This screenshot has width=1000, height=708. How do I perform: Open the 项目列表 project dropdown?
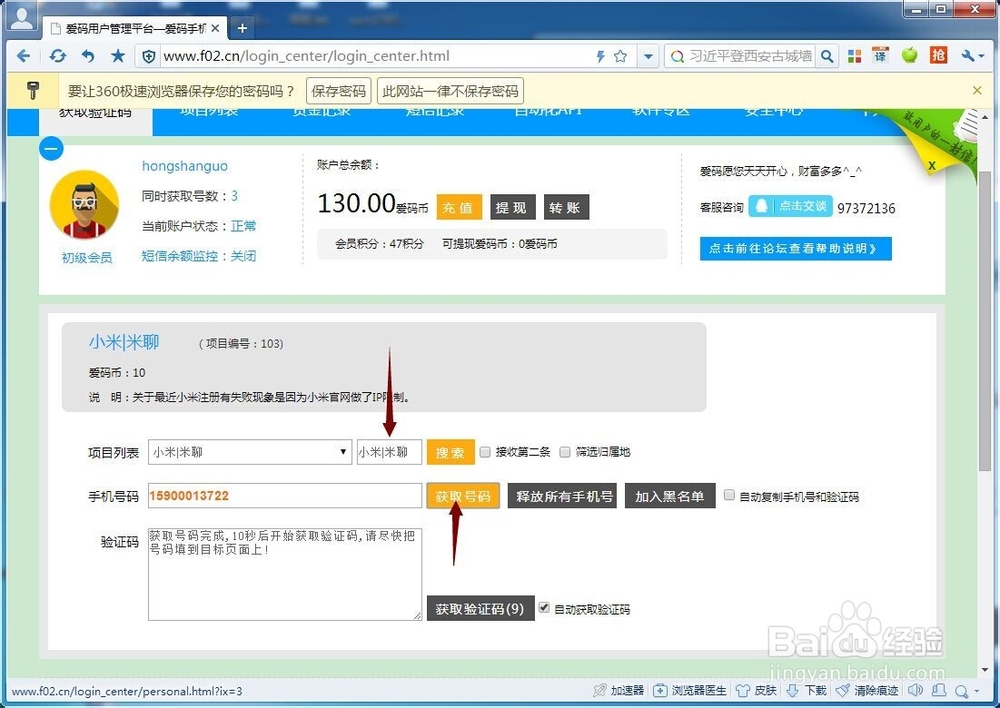pos(340,451)
